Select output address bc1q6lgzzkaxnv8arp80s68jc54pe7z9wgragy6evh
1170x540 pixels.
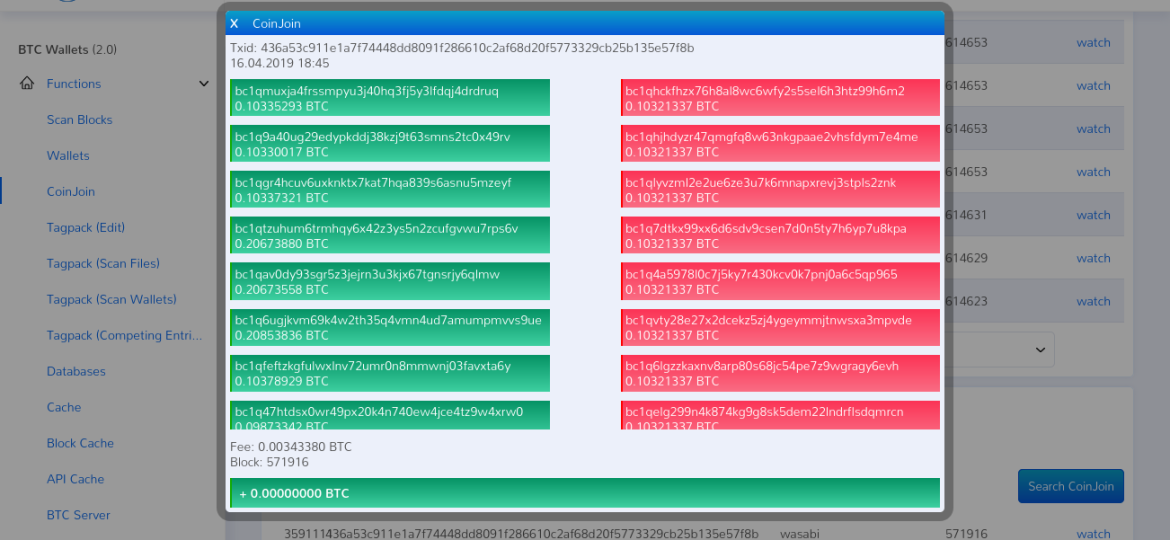pos(780,373)
